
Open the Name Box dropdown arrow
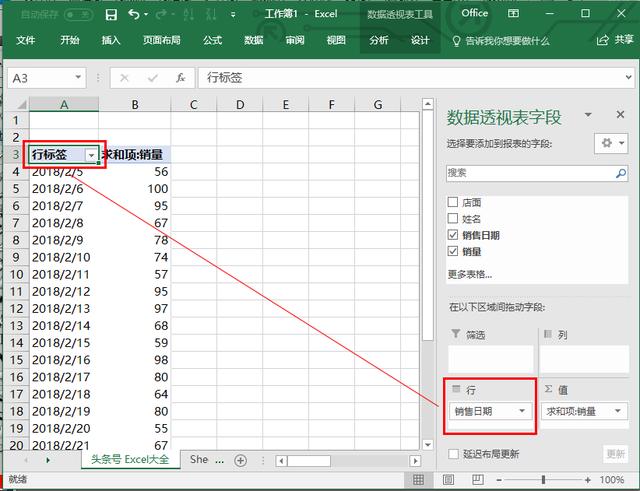tap(78, 77)
